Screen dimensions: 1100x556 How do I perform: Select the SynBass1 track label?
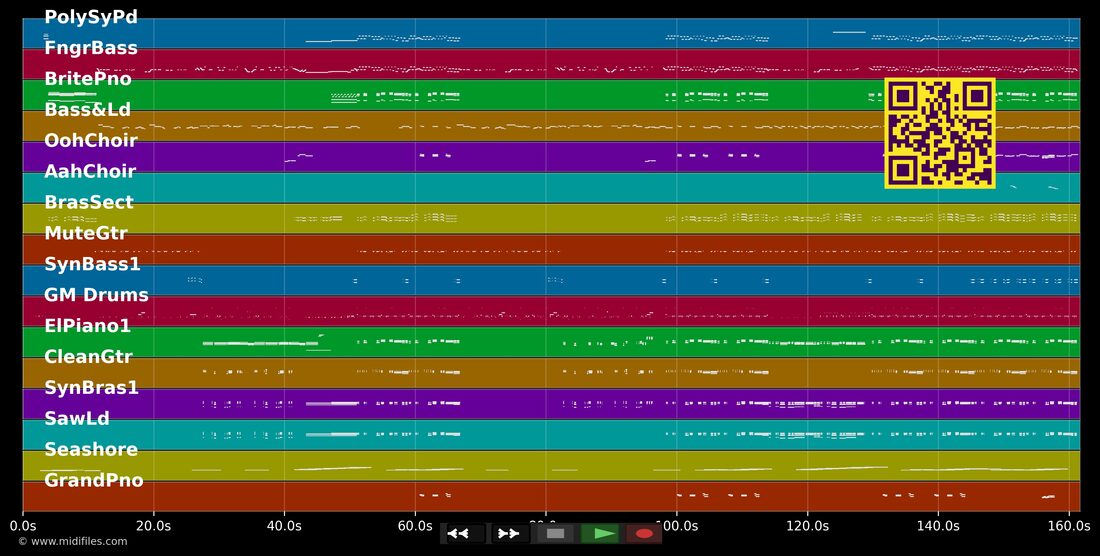[x=93, y=264]
